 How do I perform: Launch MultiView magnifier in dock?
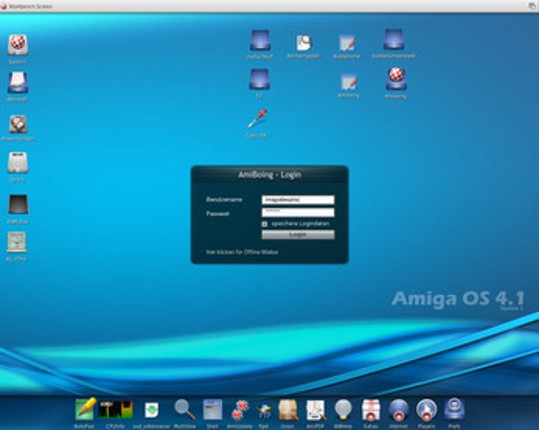184,409
